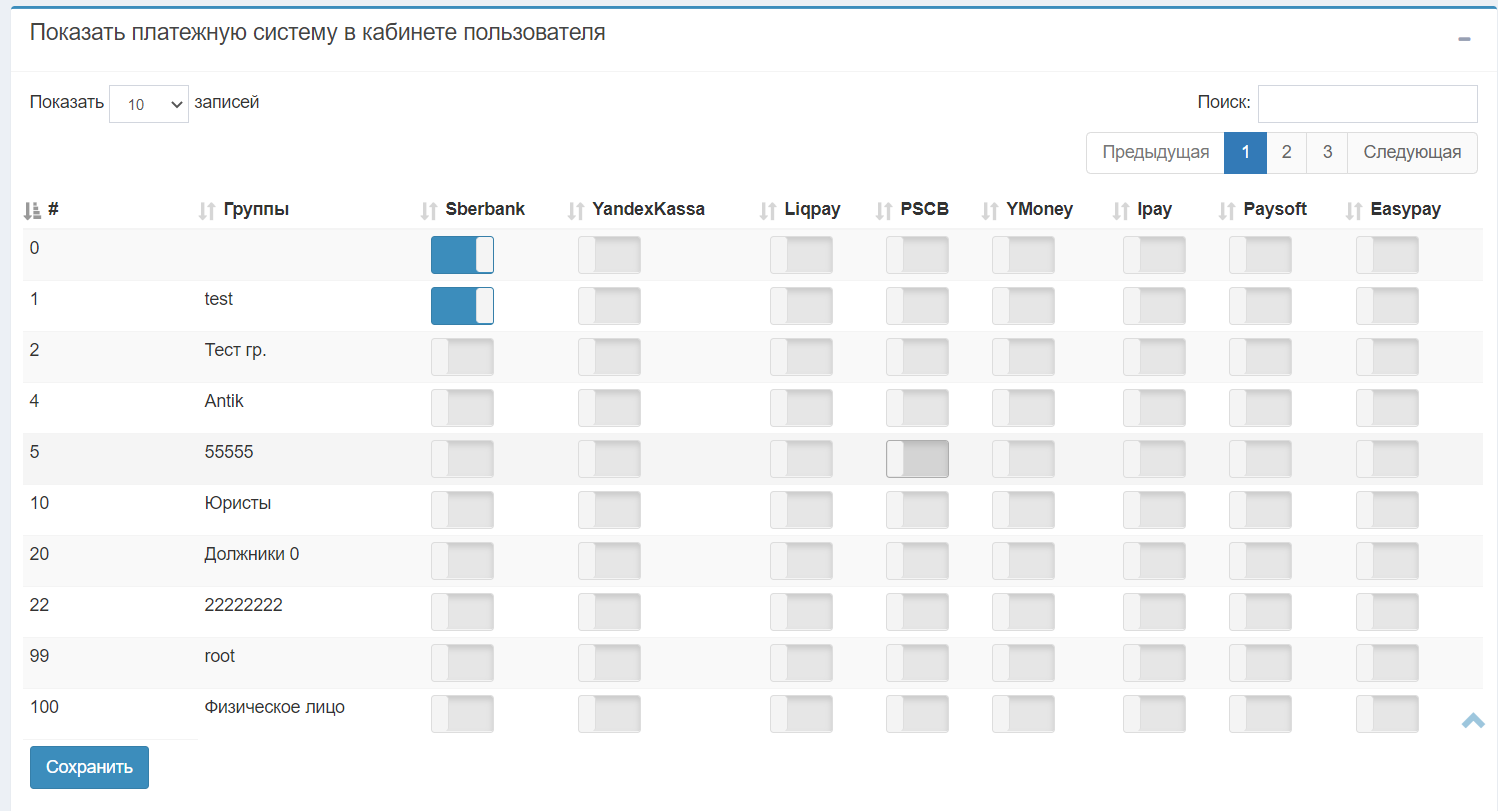Sort by Easypay column icon

(1354, 210)
